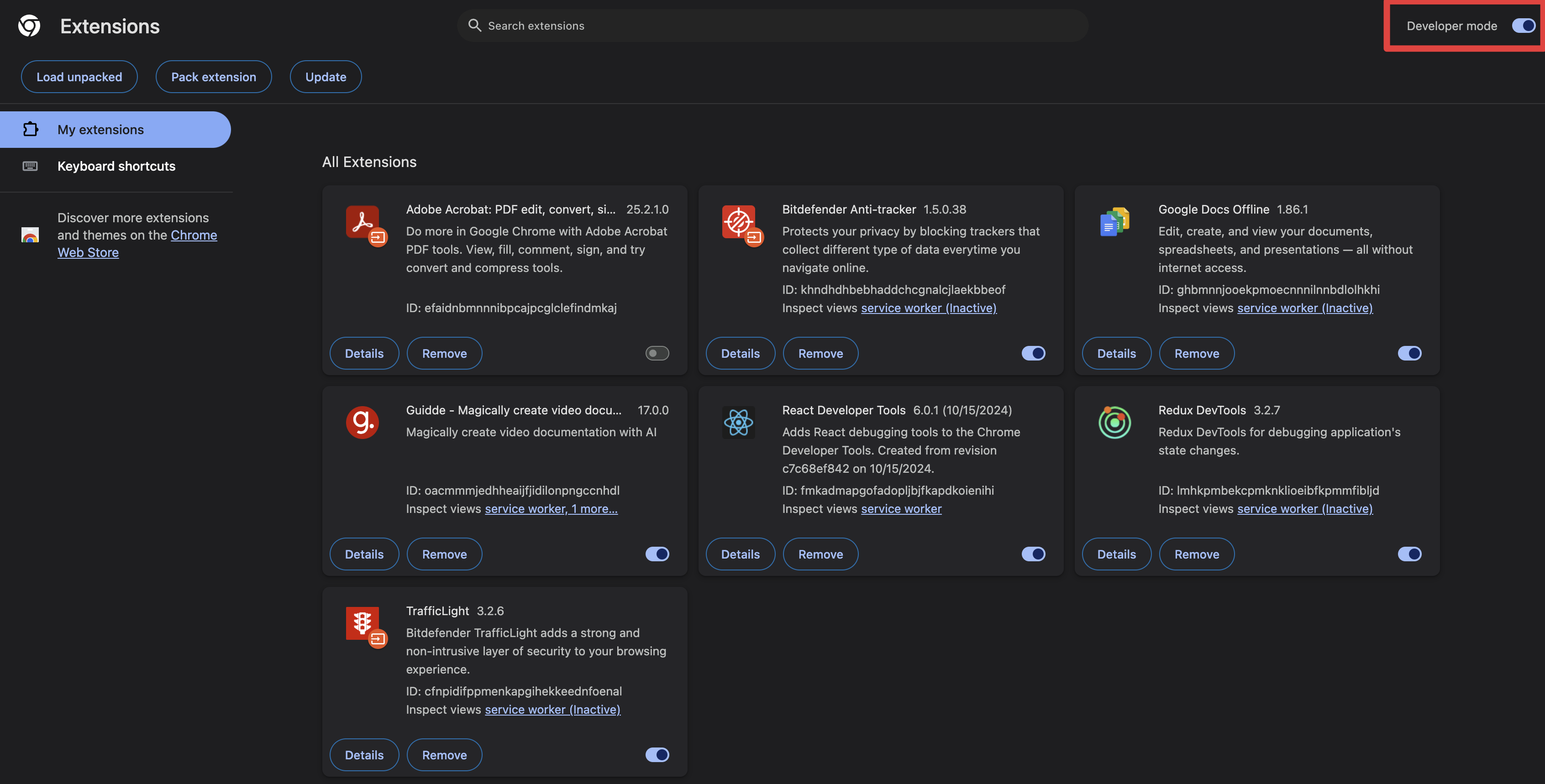
Task: Inspect Redux DevTools service worker
Action: click(1304, 508)
